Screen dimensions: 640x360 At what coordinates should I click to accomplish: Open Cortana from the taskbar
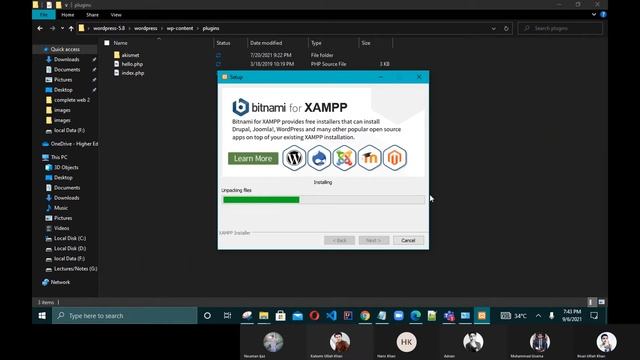point(207,316)
